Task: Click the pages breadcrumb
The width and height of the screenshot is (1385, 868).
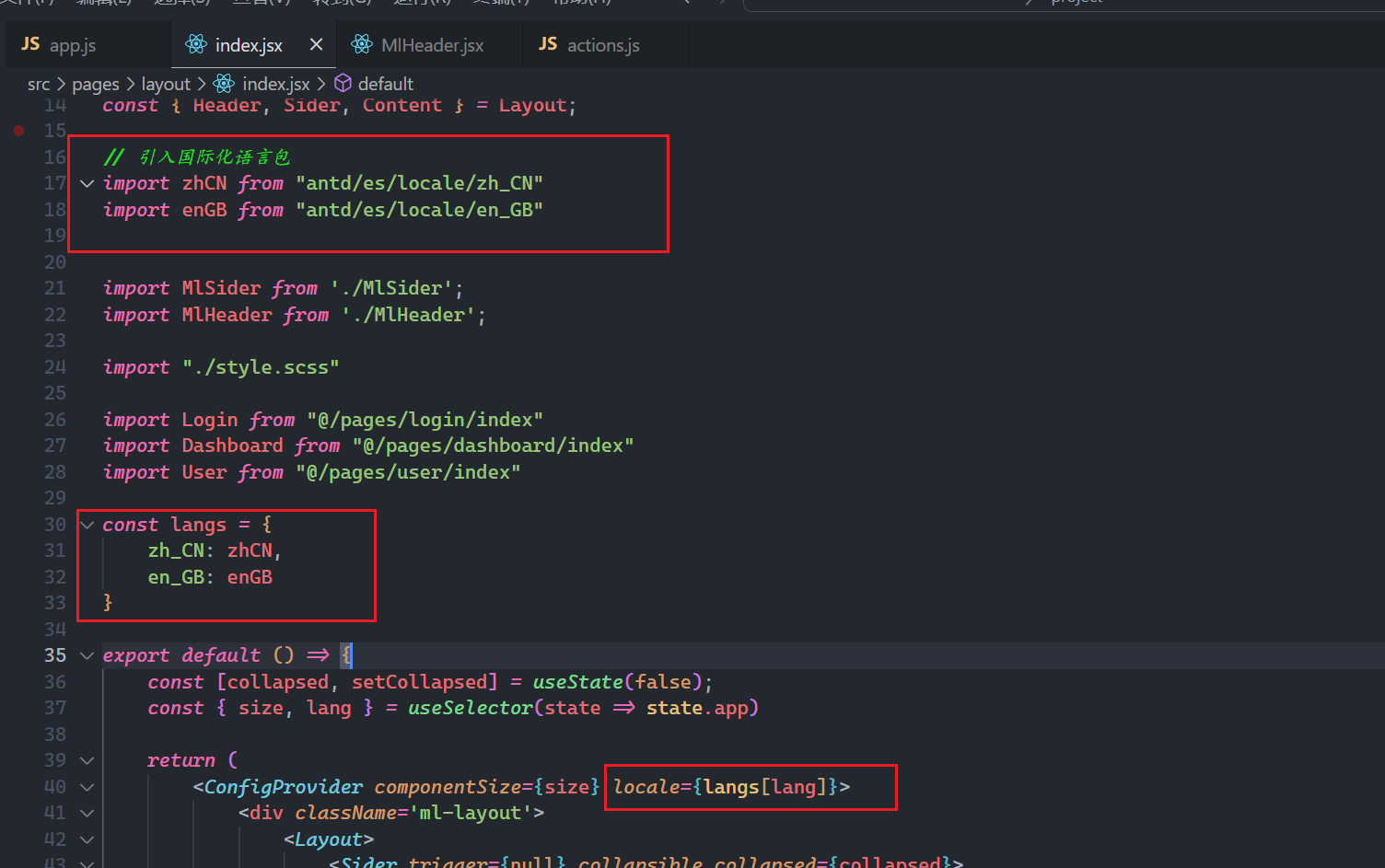Action: [x=96, y=84]
